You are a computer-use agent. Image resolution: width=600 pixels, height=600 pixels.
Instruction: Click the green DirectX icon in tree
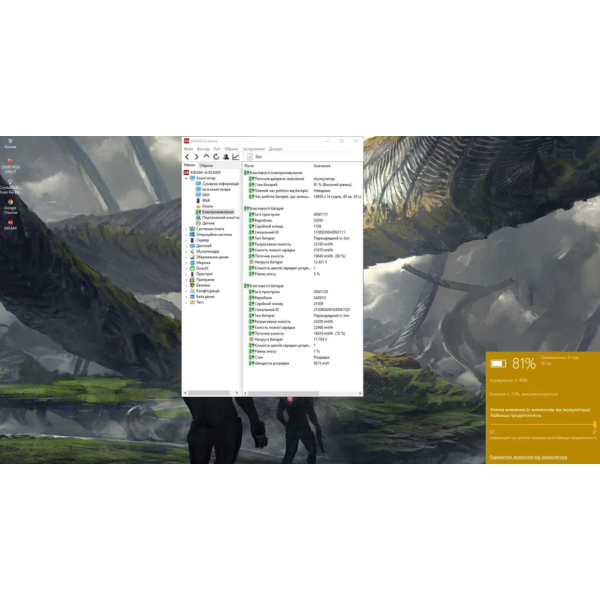pos(192,268)
